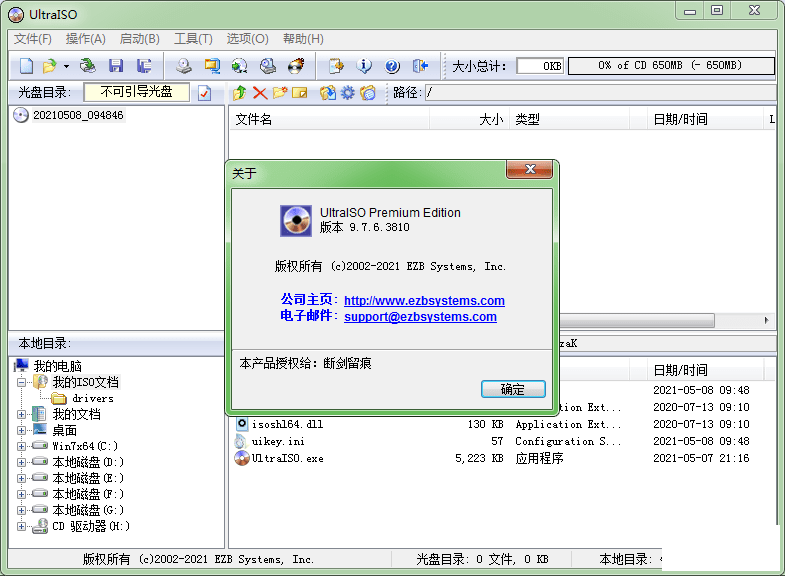This screenshot has height=576, width=785.
Task: Open the 帮助(H) menu
Action: [303, 39]
